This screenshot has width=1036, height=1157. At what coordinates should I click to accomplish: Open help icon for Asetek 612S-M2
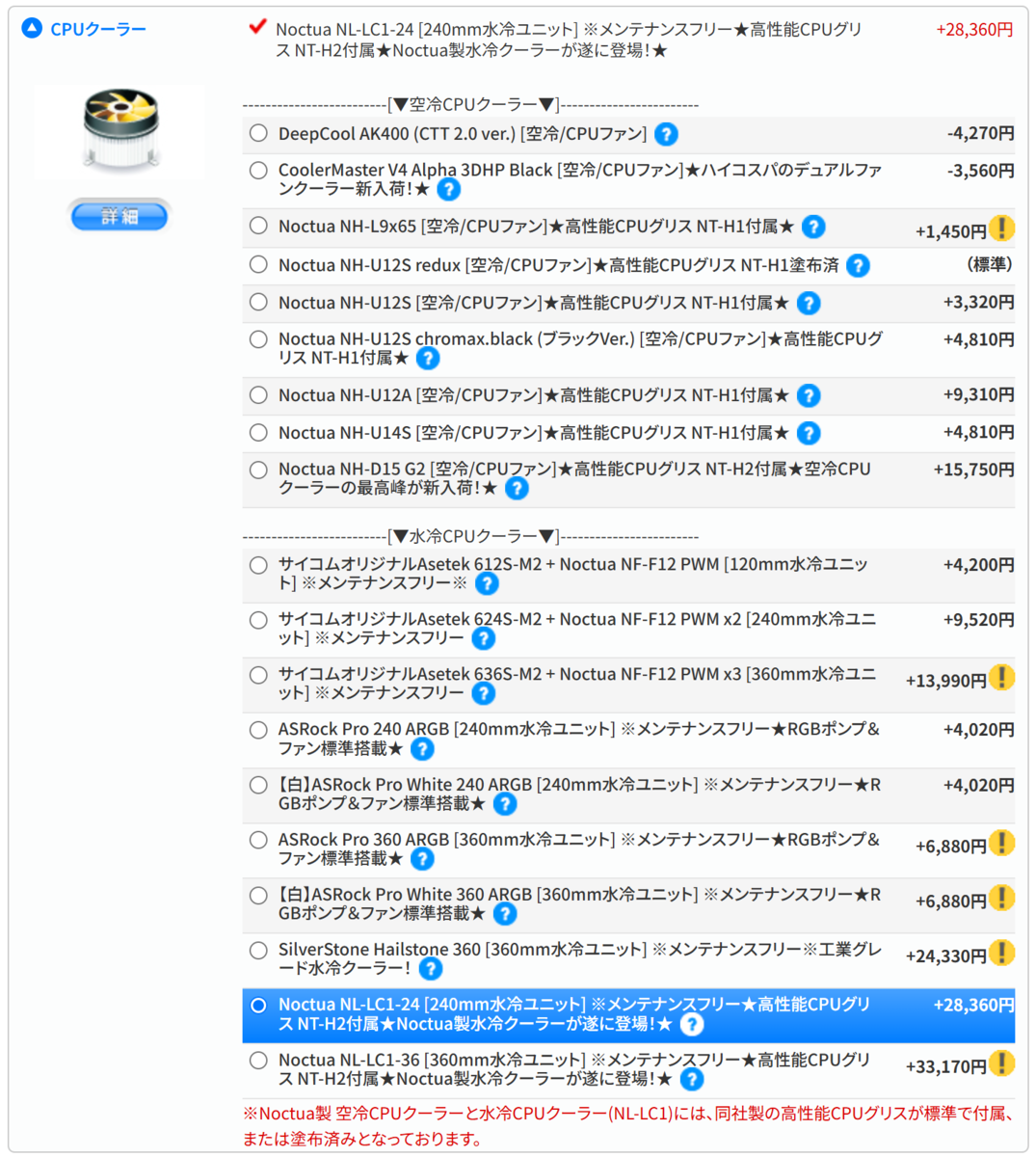click(487, 583)
